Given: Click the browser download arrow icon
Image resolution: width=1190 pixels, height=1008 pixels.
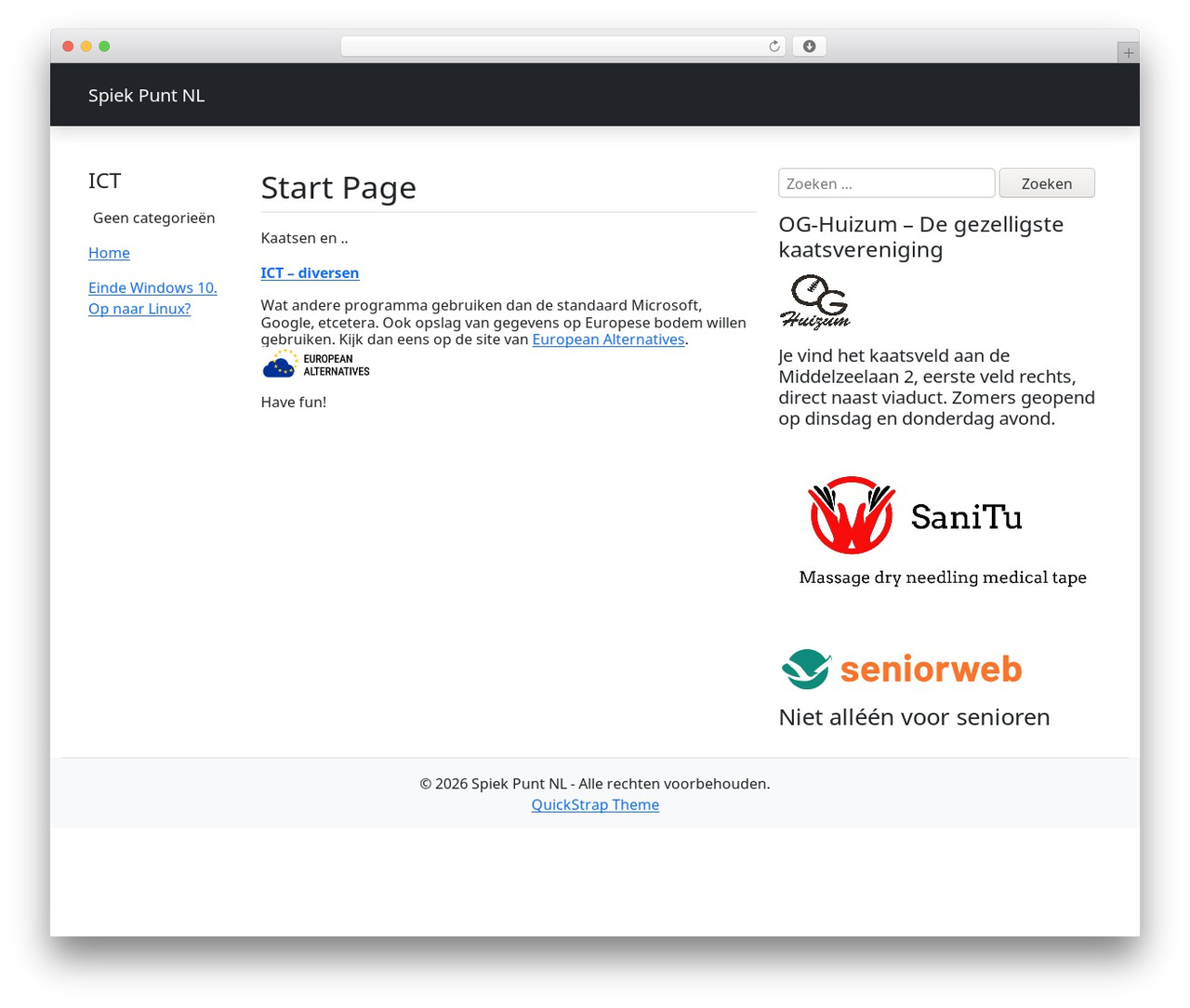Looking at the screenshot, I should [810, 46].
